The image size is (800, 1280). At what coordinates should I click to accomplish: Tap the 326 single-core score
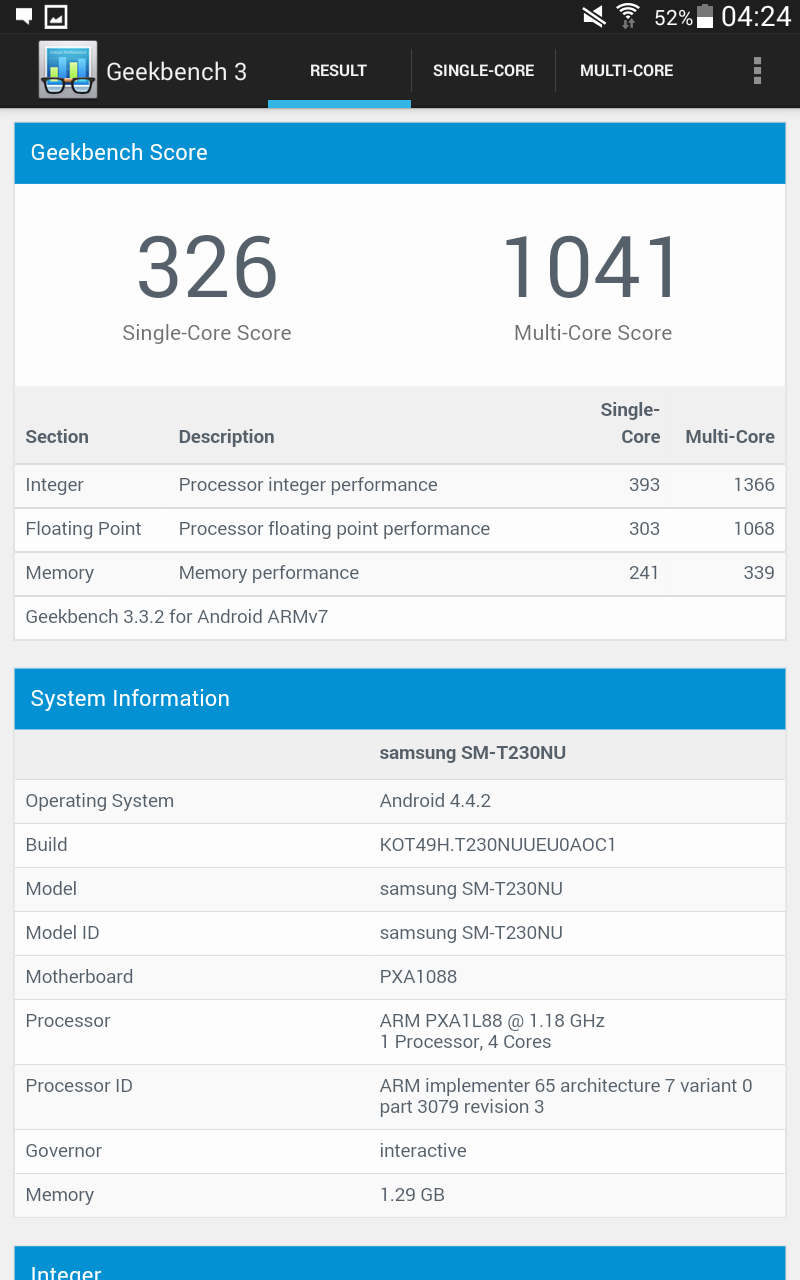click(x=207, y=267)
